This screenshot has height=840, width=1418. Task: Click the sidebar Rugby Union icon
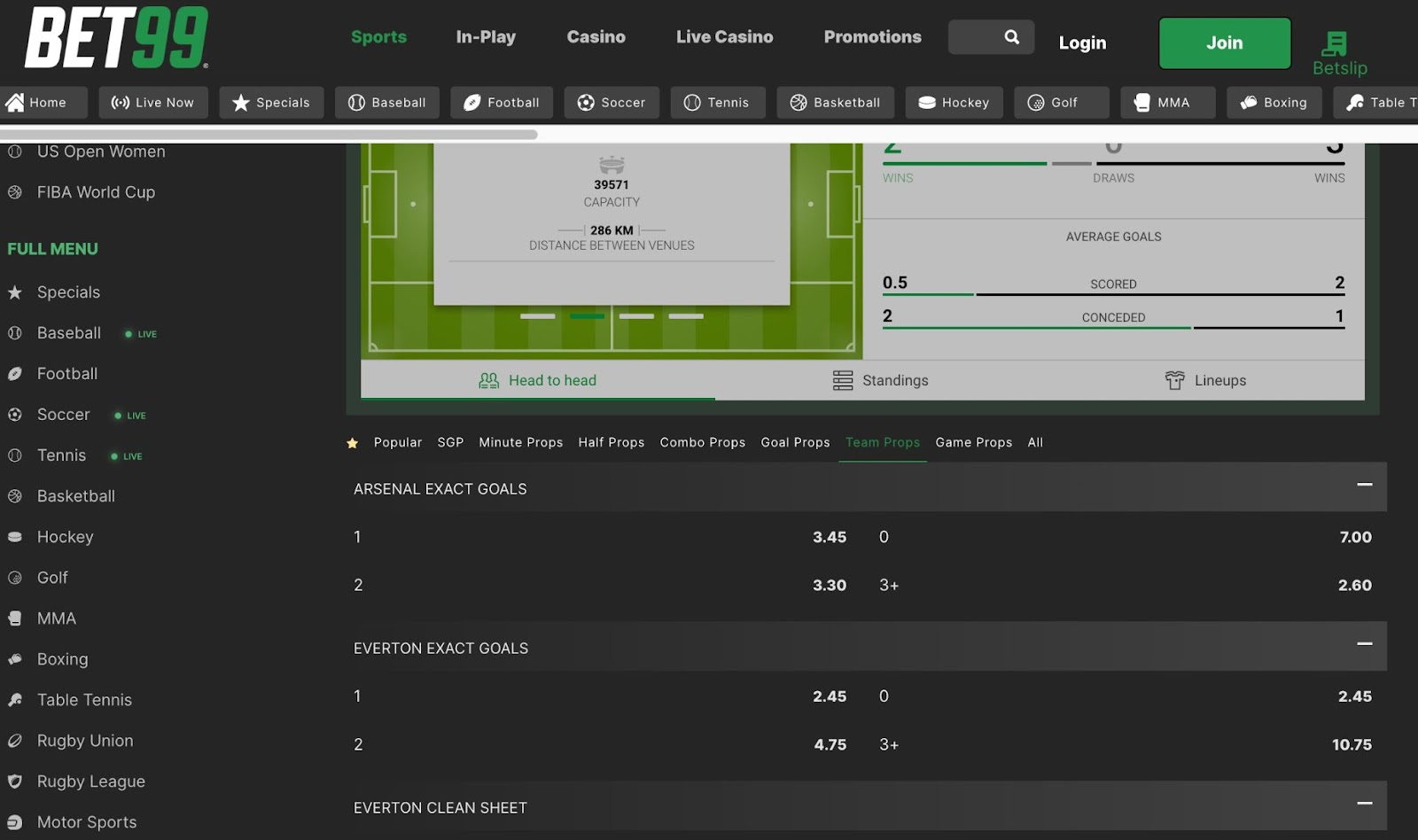[x=15, y=741]
